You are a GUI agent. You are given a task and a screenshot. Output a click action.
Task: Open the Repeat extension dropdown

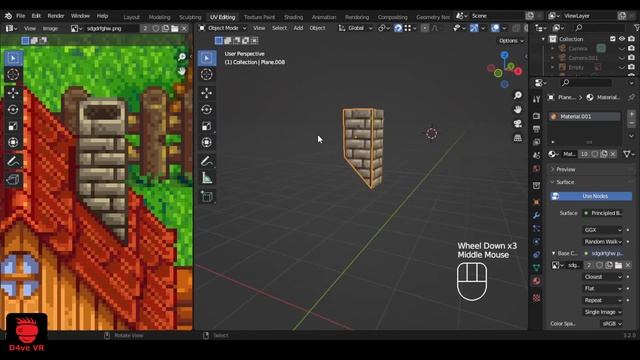(603, 300)
